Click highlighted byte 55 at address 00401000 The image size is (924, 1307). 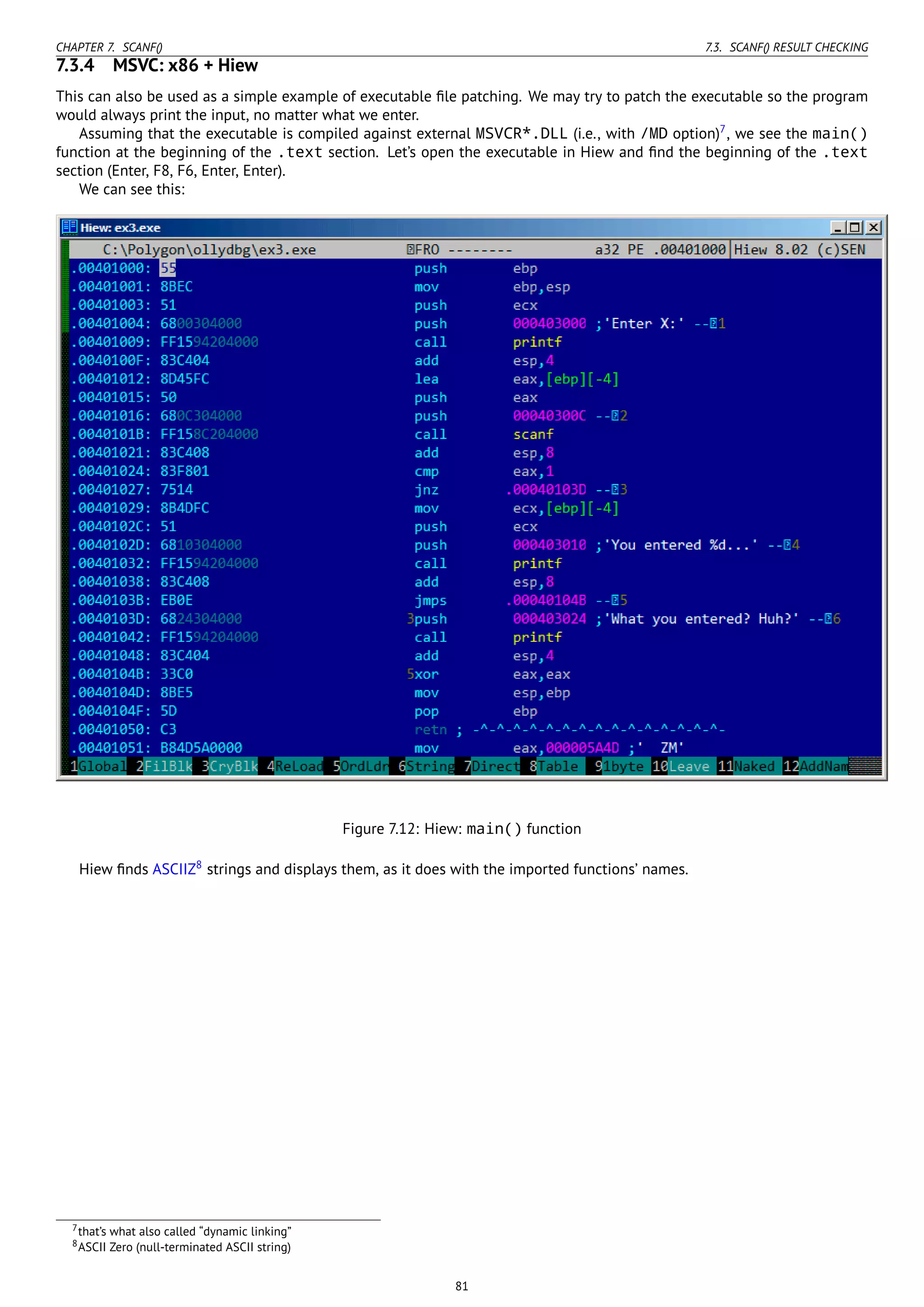168,268
